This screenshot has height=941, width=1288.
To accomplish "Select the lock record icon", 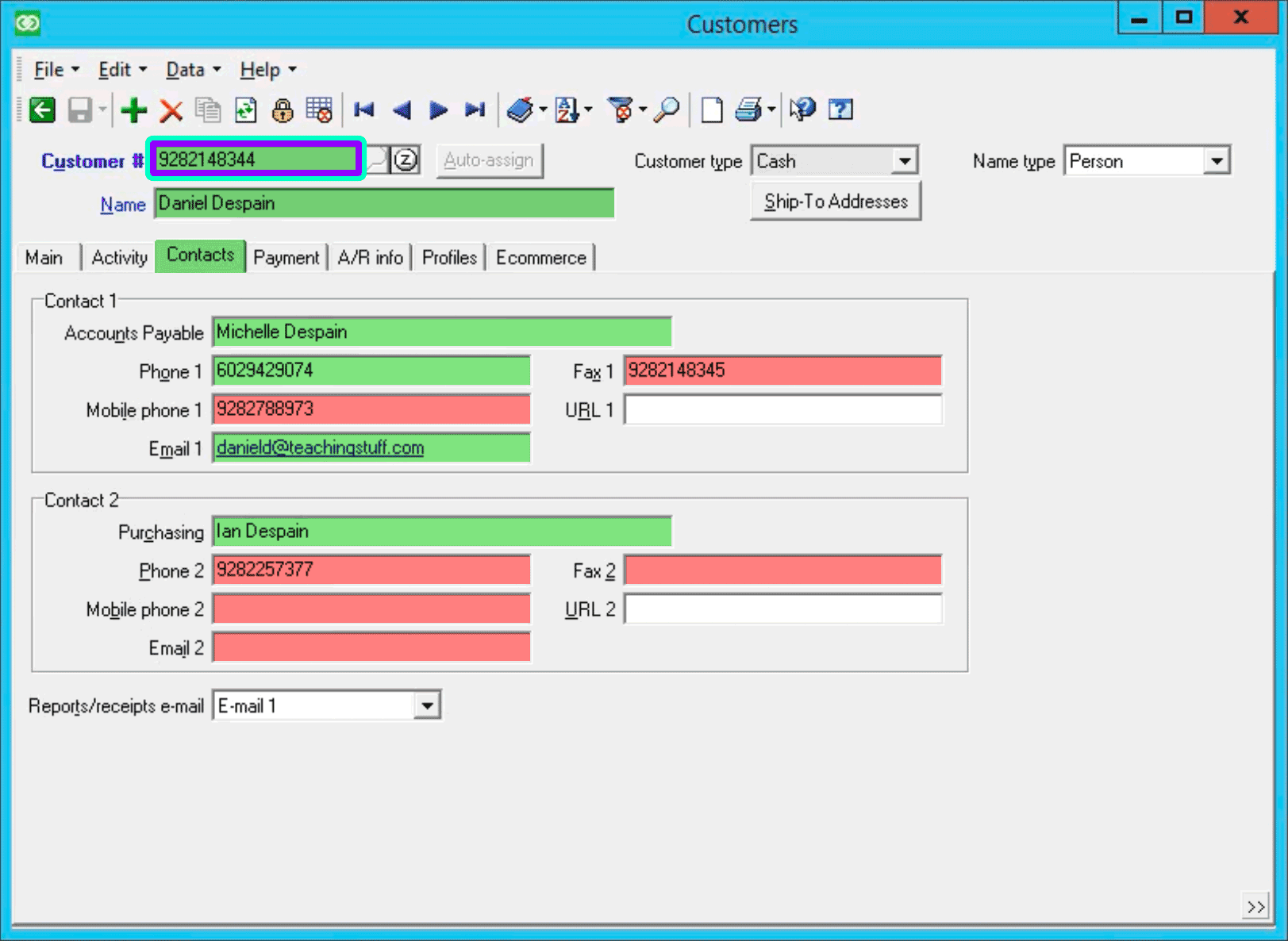I will [283, 110].
